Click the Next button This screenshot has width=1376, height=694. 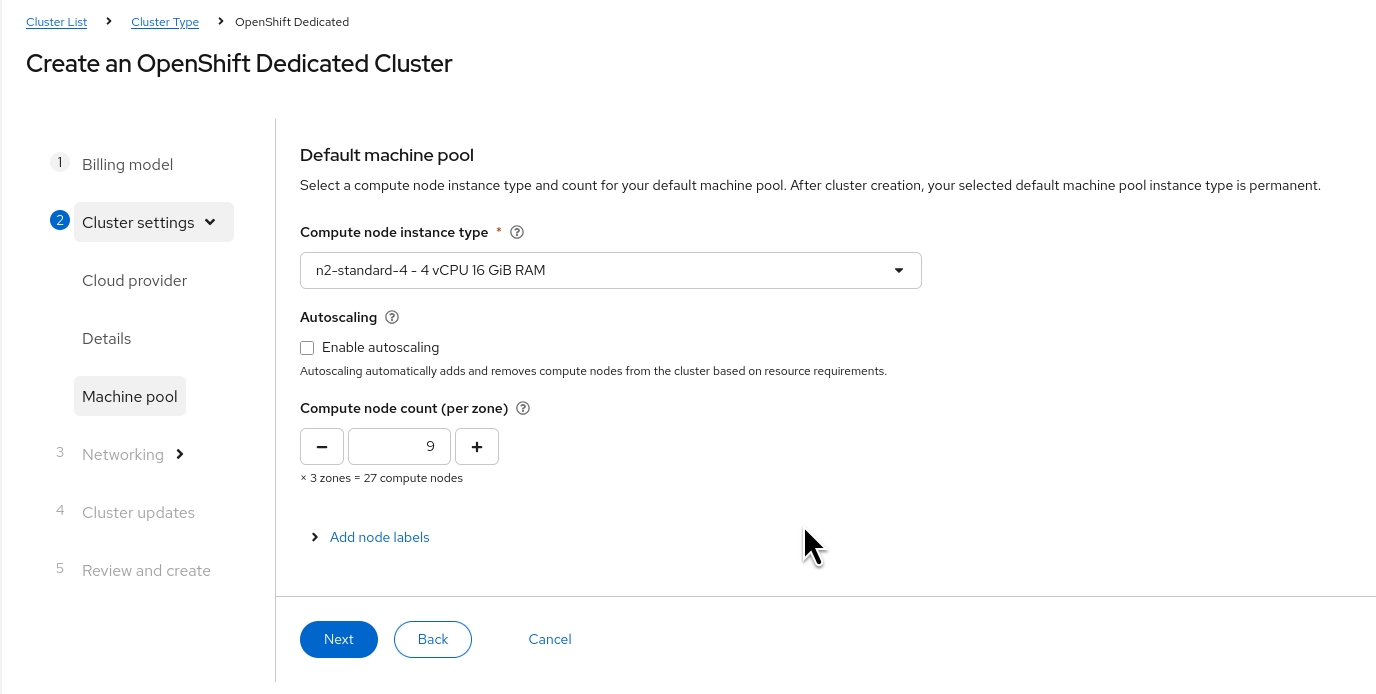pos(338,639)
